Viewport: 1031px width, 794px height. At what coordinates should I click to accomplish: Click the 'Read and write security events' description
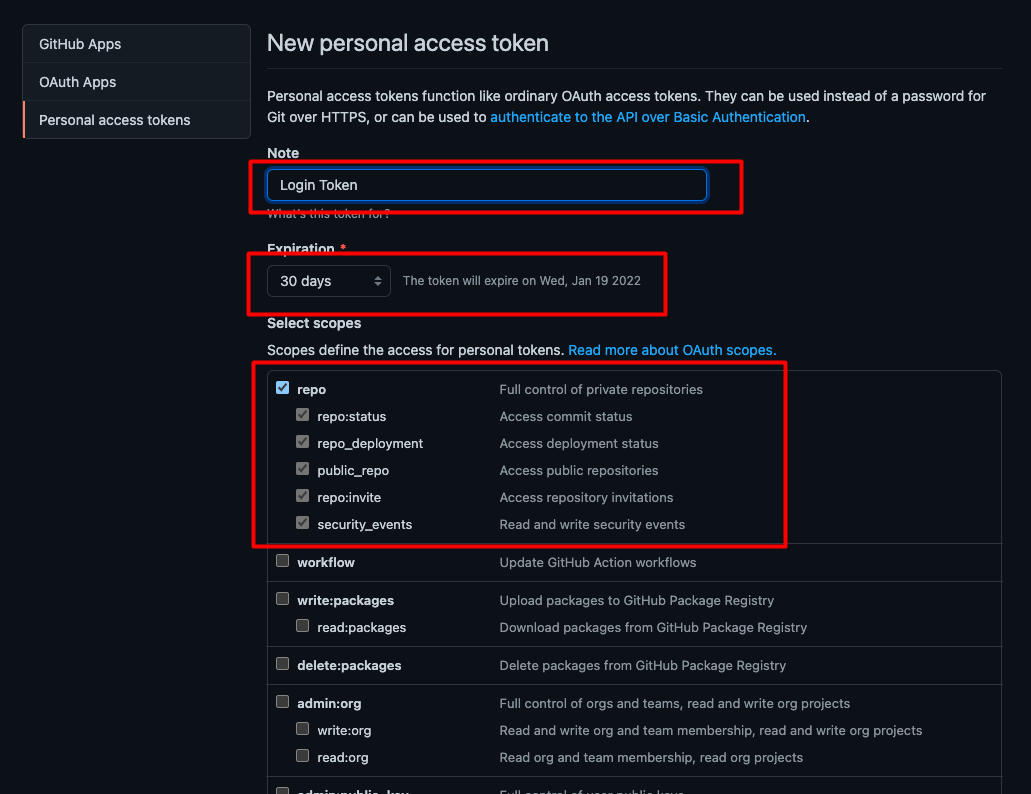click(x=592, y=525)
